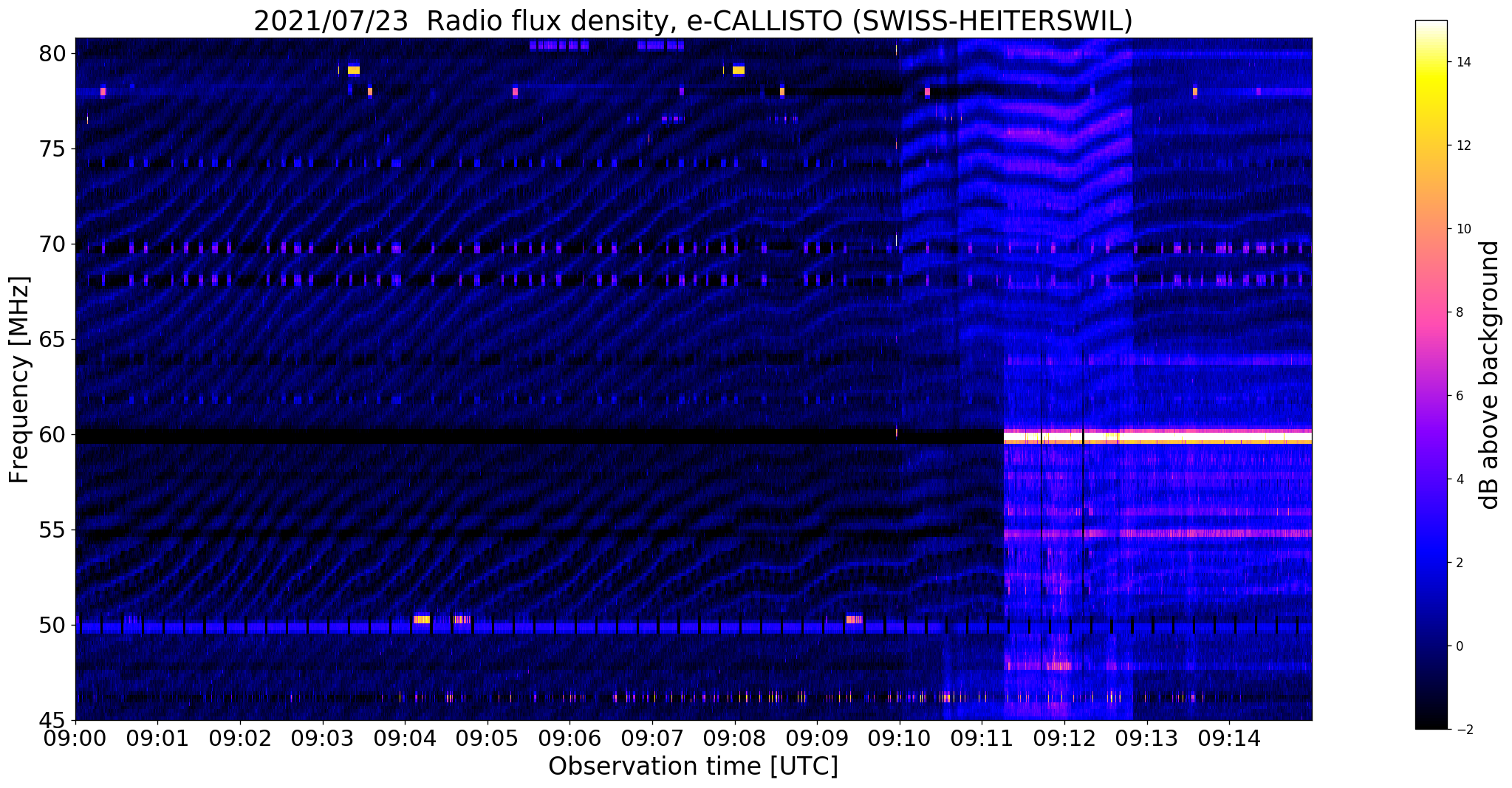Click the yellow burst at 79 MHz near 09:03
The height and width of the screenshot is (788, 1512).
tap(354, 70)
